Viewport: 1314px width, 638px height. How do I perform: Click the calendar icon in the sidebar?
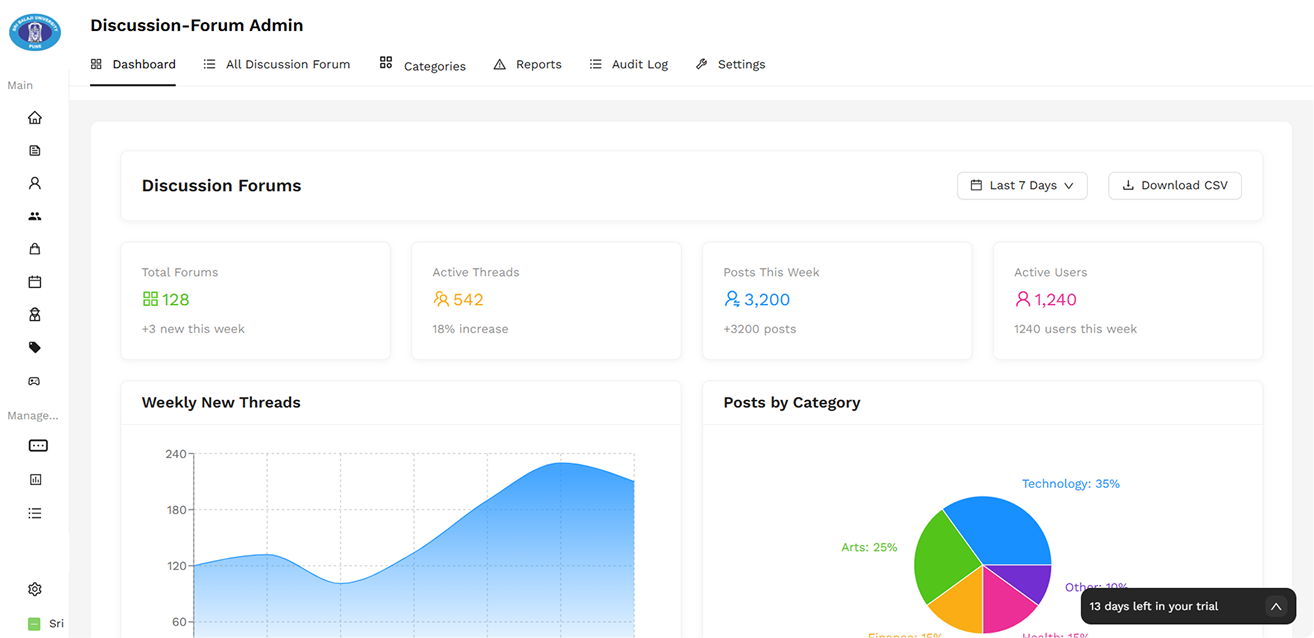(35, 282)
